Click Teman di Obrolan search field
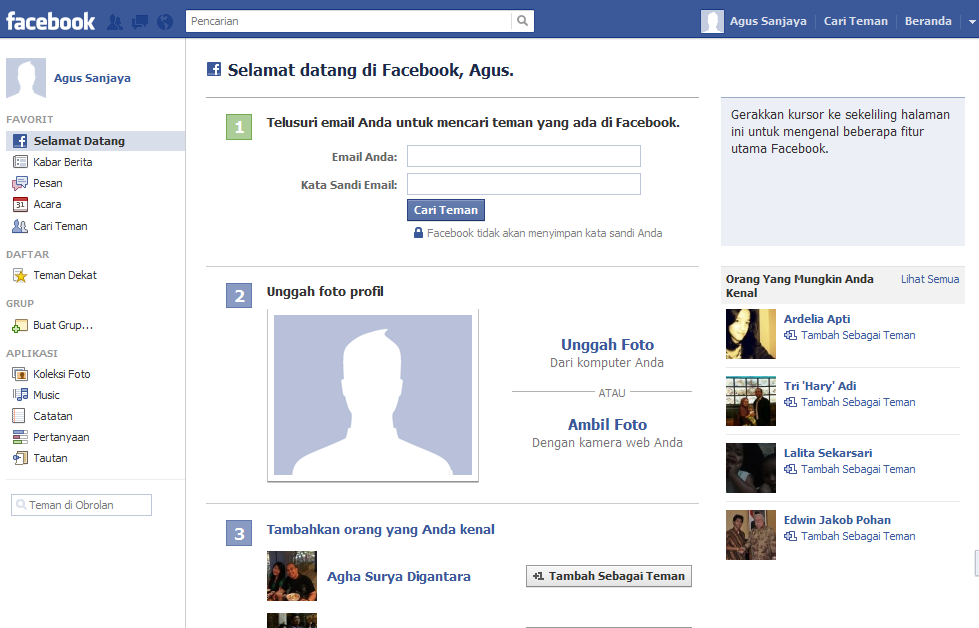 81,505
